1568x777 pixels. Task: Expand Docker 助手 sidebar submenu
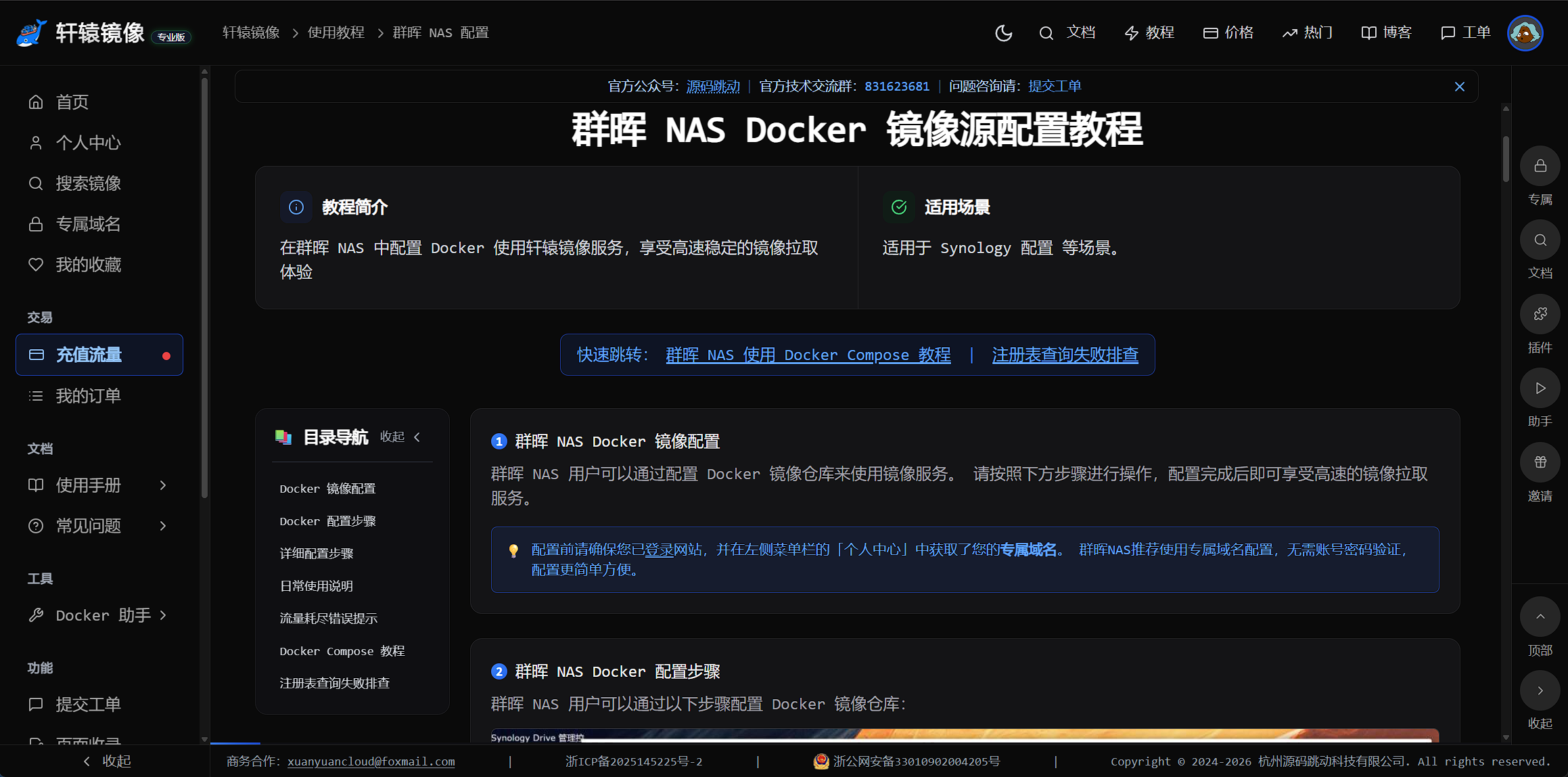point(99,615)
